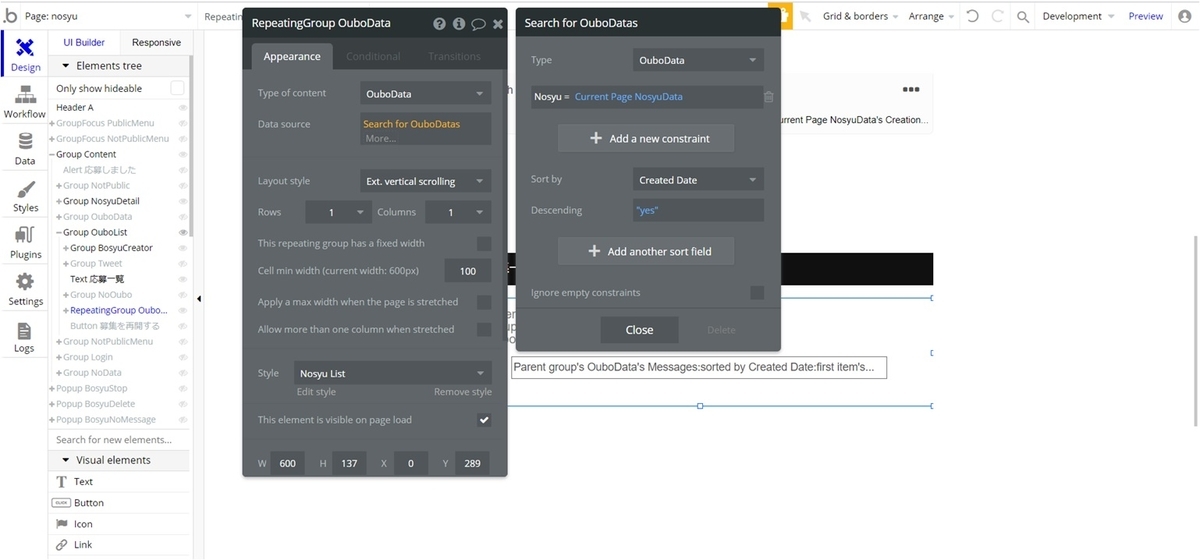Open the user account avatar menu
This screenshot has height=560, width=1200.
click(x=1184, y=16)
